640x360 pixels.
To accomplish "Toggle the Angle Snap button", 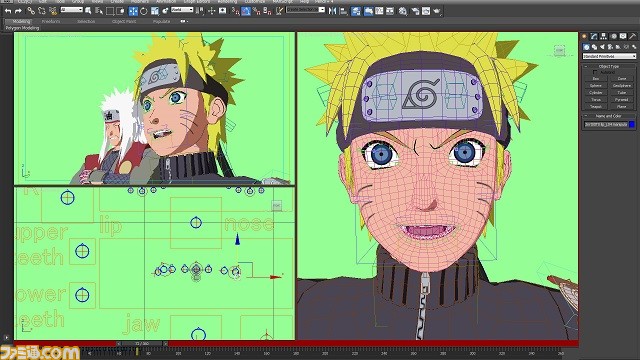I will point(246,11).
